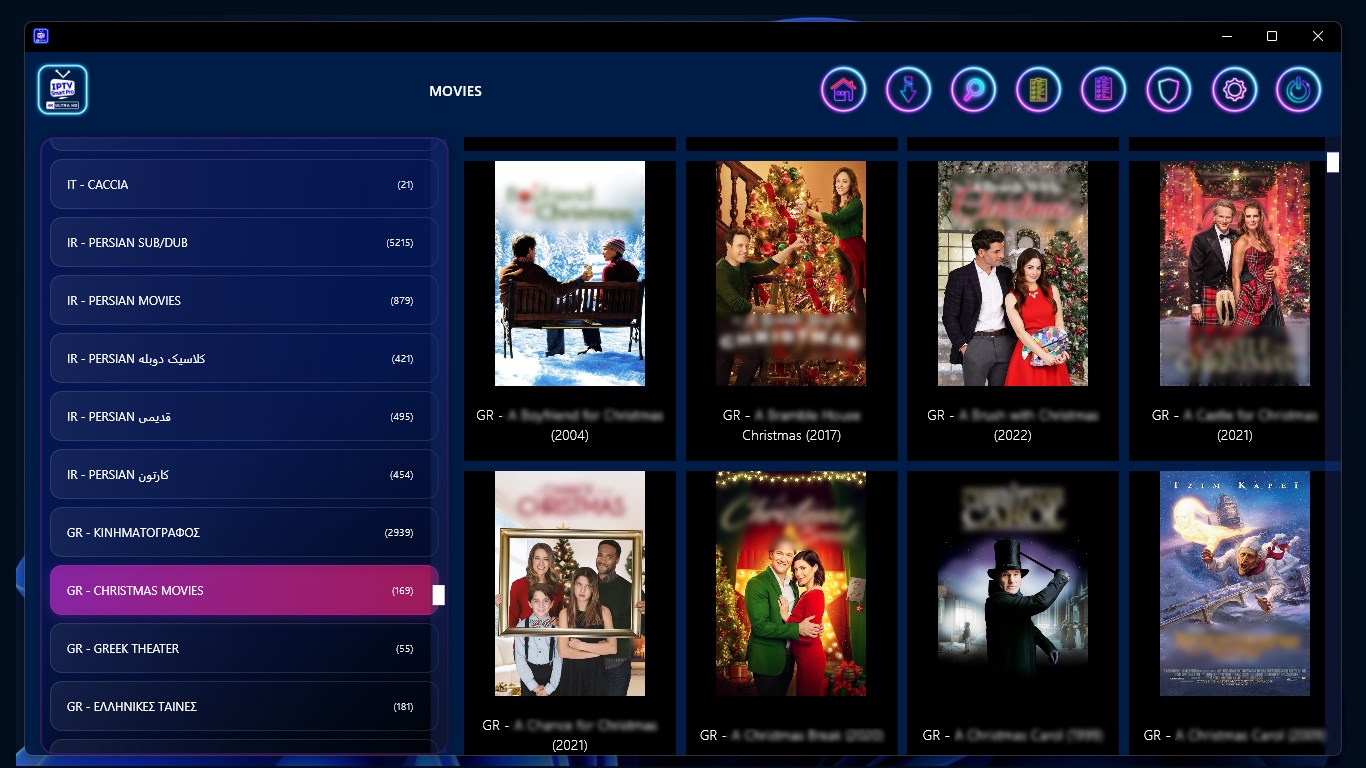Image resolution: width=1366 pixels, height=768 pixels.
Task: Click the app icon in the title bar
Action: click(40, 36)
